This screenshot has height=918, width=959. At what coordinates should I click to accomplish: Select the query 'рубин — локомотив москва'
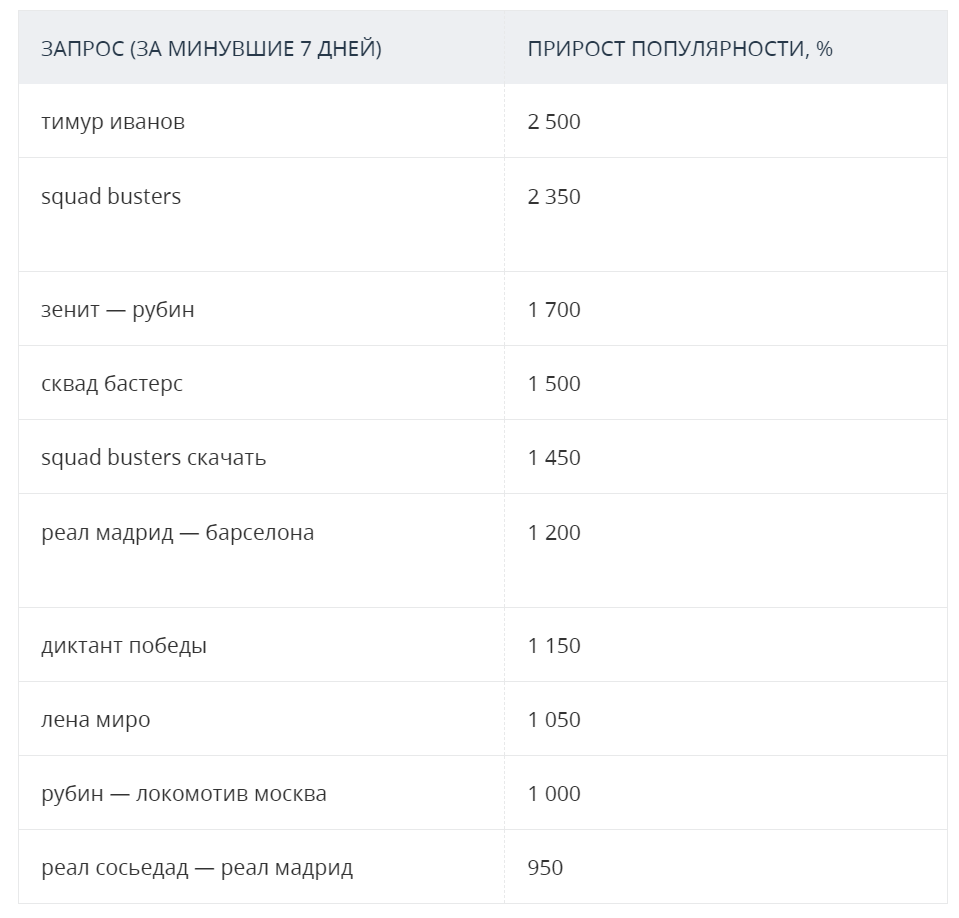[183, 794]
